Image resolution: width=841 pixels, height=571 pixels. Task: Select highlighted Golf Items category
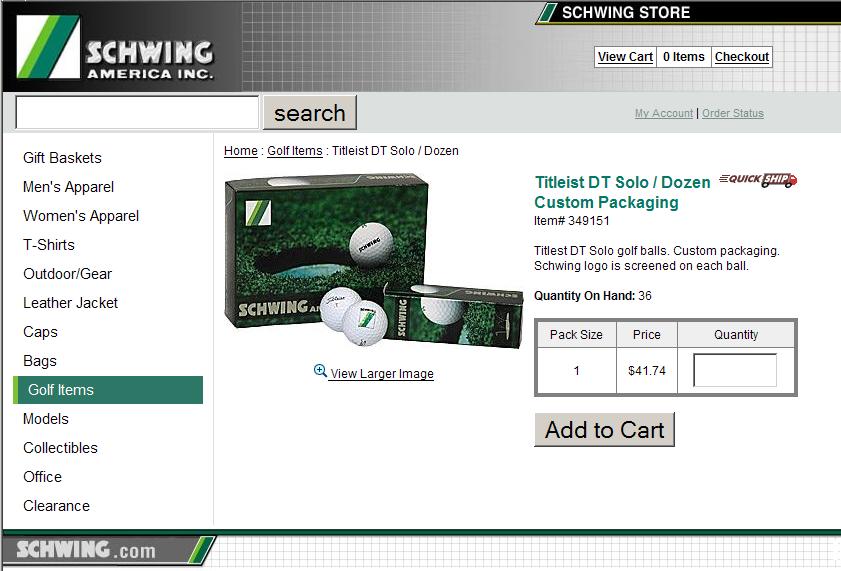[108, 390]
